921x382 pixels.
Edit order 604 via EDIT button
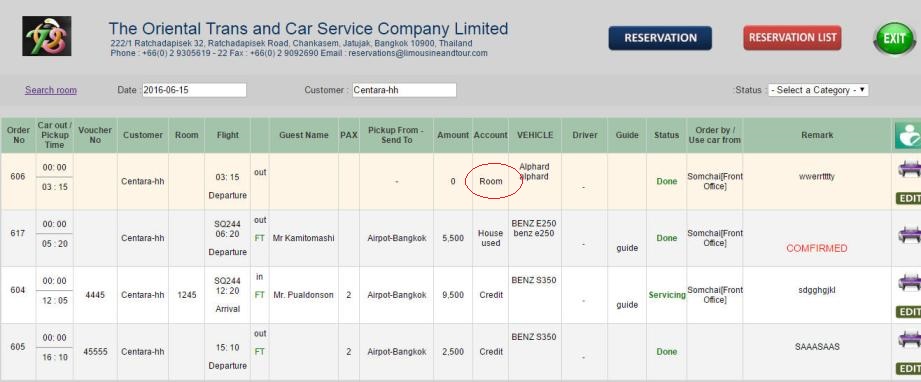(x=909, y=312)
